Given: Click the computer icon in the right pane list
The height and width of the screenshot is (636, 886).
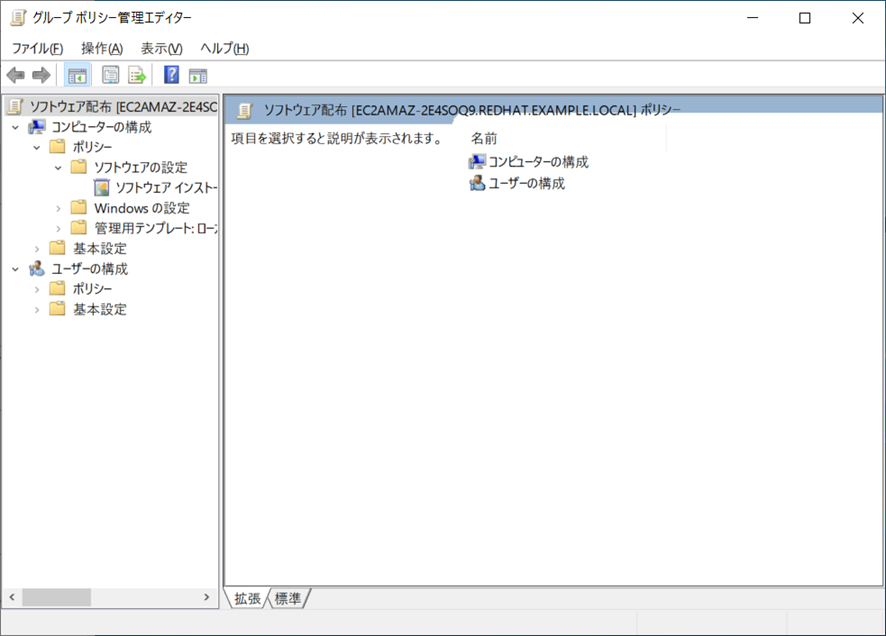Looking at the screenshot, I should [477, 162].
